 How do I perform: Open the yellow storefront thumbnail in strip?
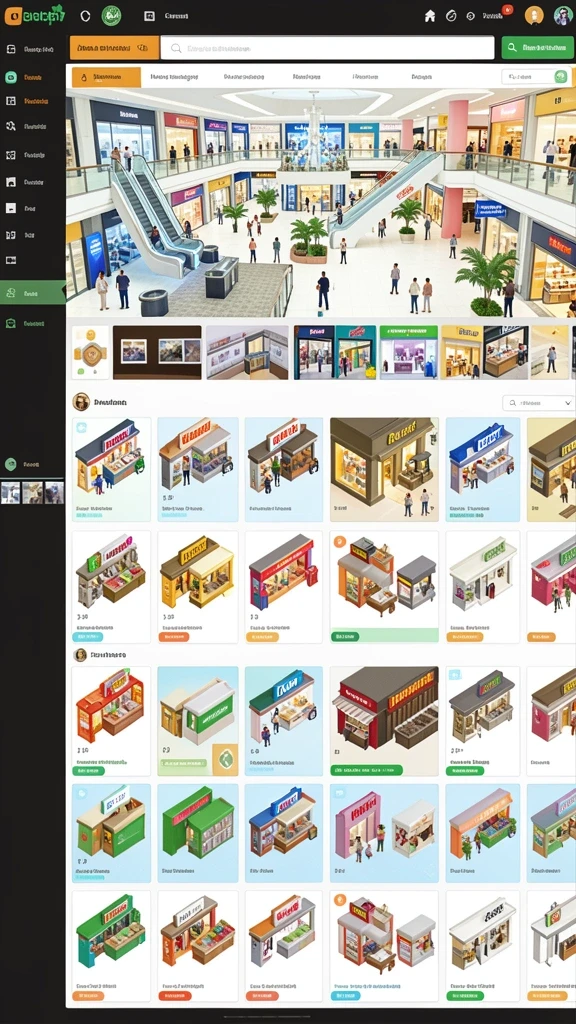[485, 353]
